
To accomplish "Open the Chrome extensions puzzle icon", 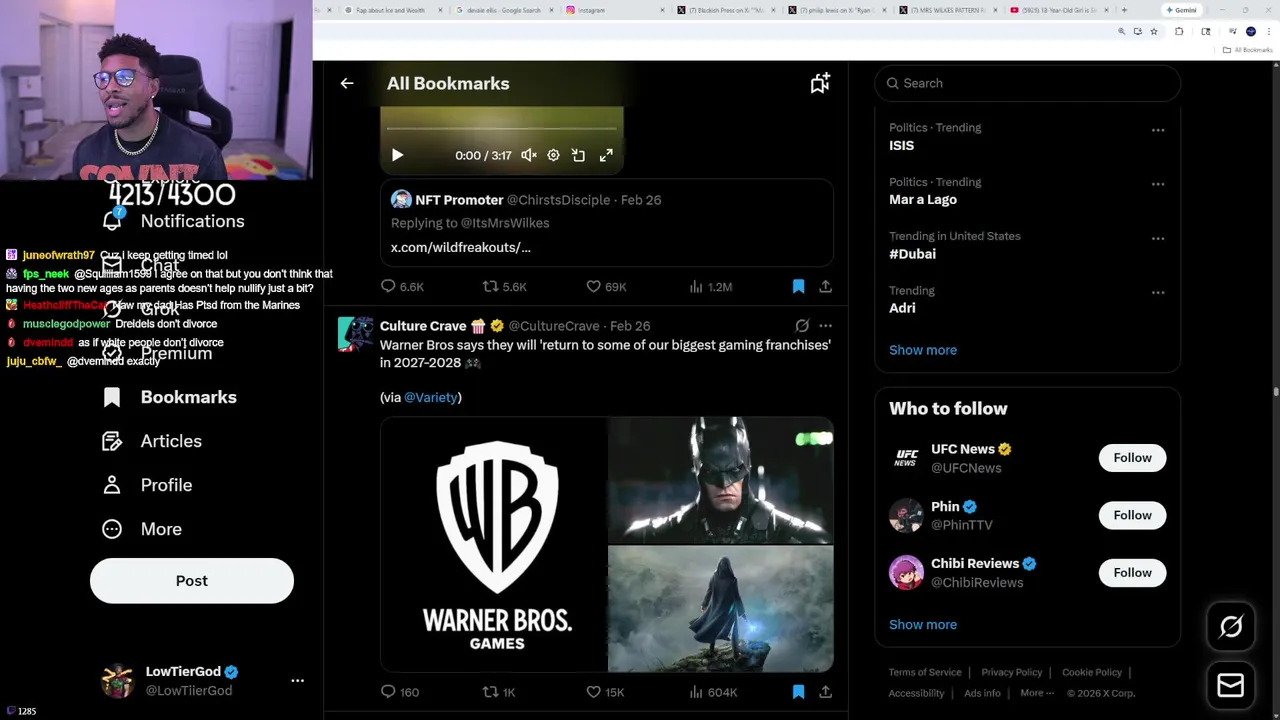I will click(1179, 32).
